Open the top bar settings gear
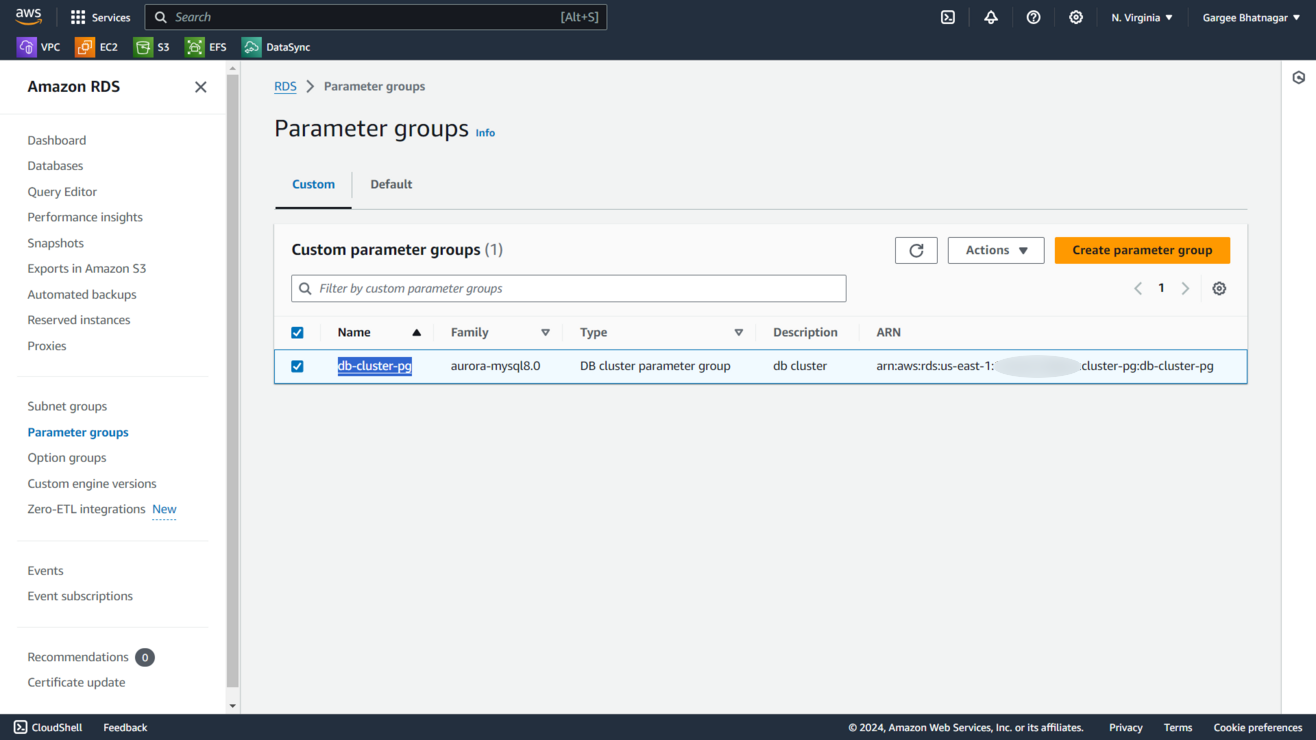 point(1076,17)
